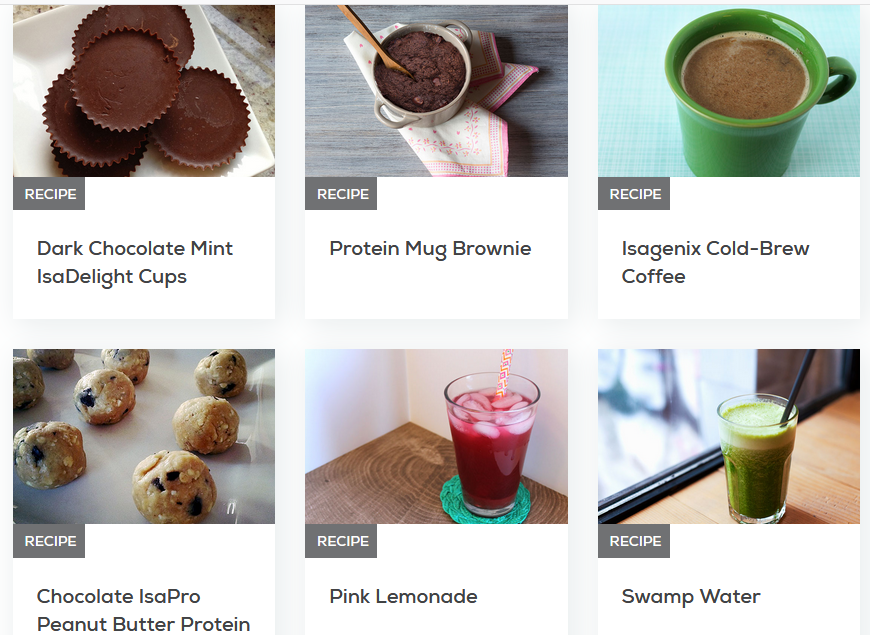Click the white card area below Cold-Brew Coffee title

point(729,304)
